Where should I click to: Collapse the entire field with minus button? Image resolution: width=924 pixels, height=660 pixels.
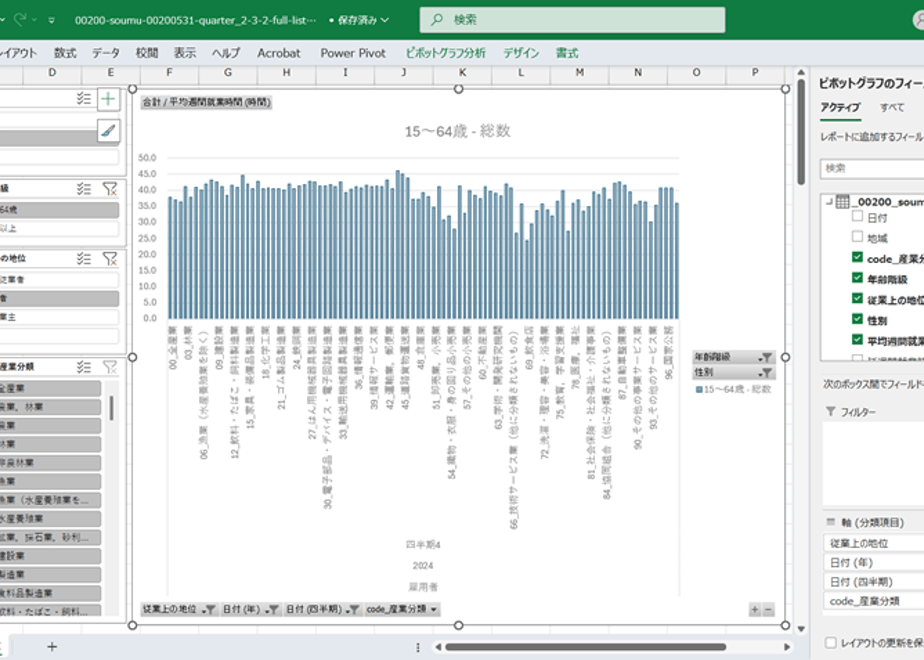[x=768, y=610]
